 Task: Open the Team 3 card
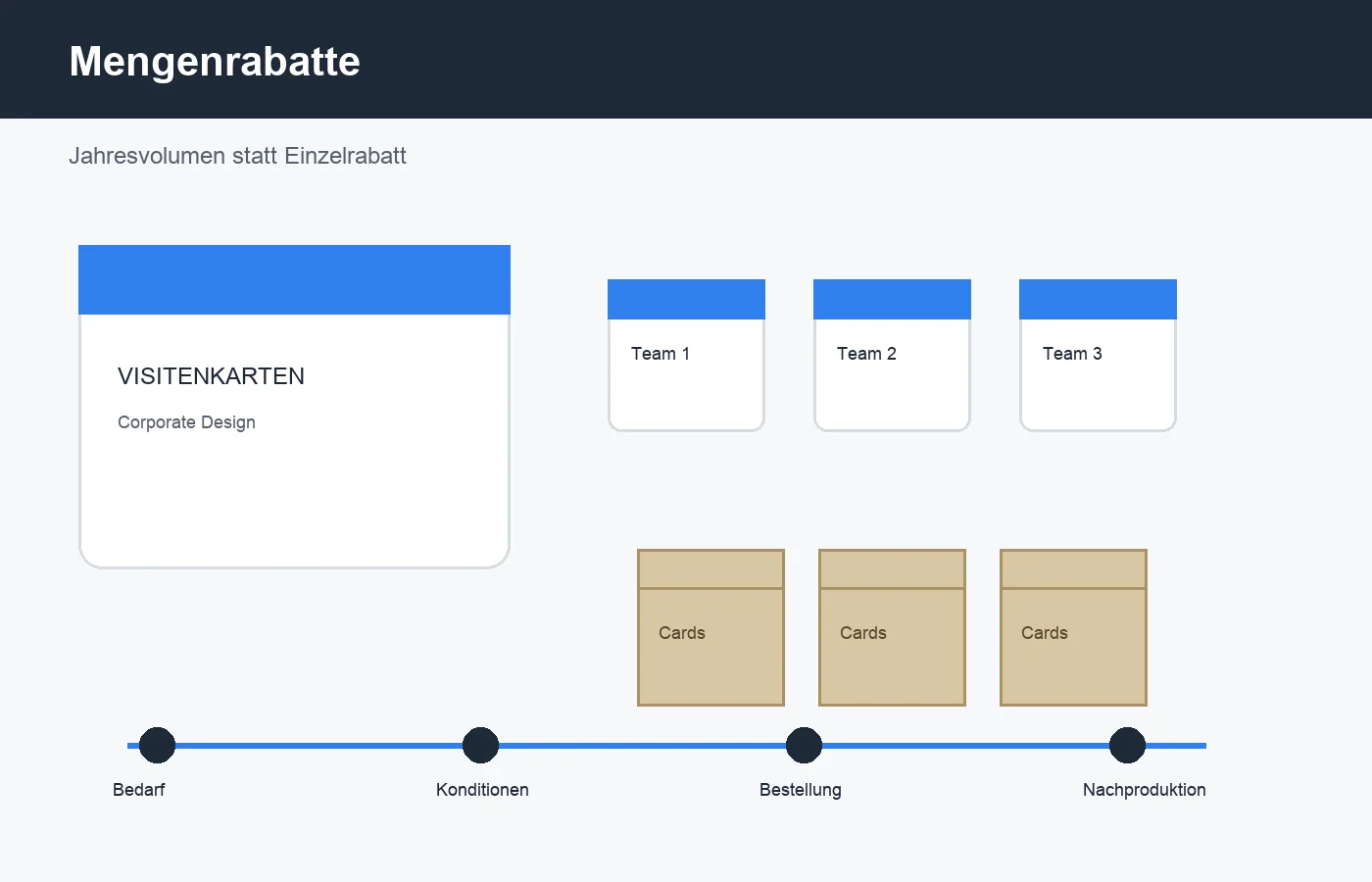tap(1098, 355)
